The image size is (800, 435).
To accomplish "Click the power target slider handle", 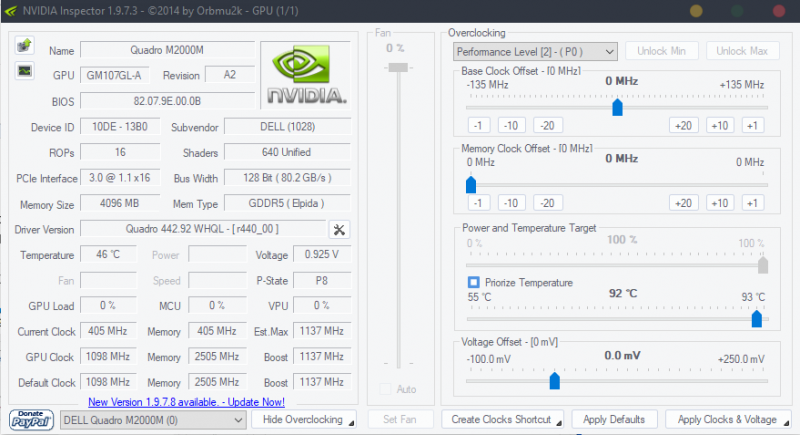I will (763, 265).
